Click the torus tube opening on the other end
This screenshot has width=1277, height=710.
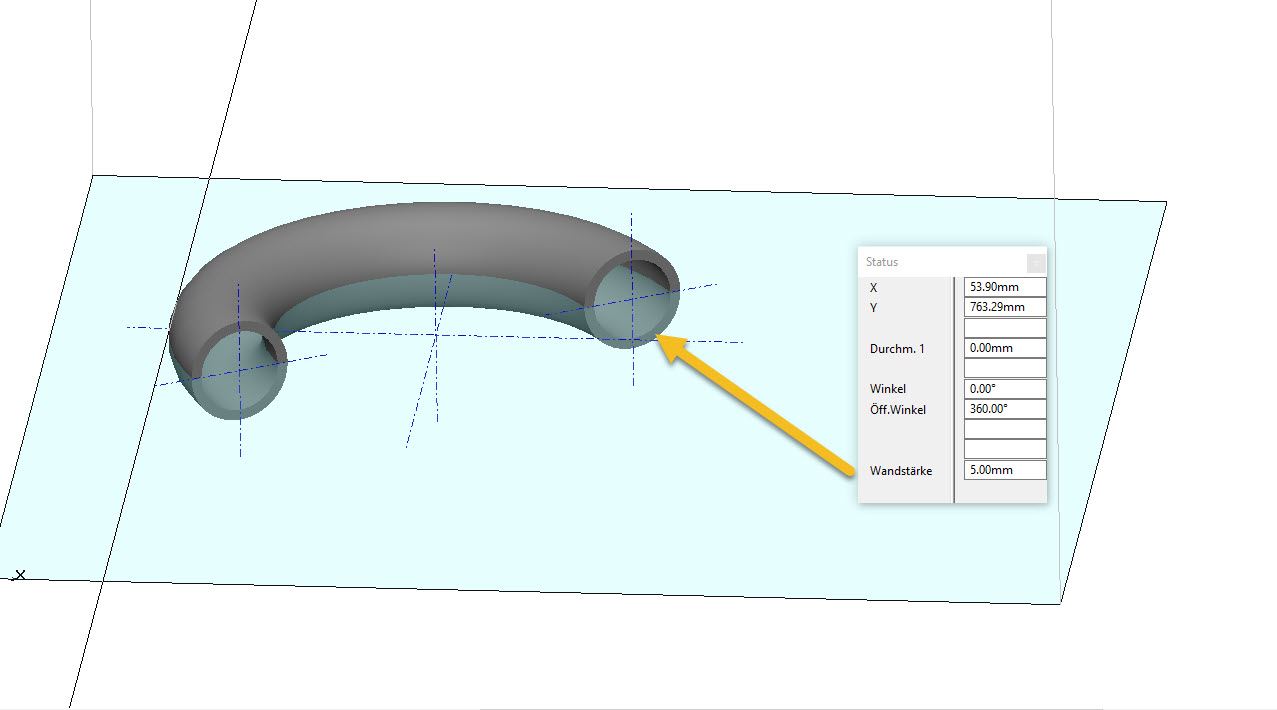238,371
